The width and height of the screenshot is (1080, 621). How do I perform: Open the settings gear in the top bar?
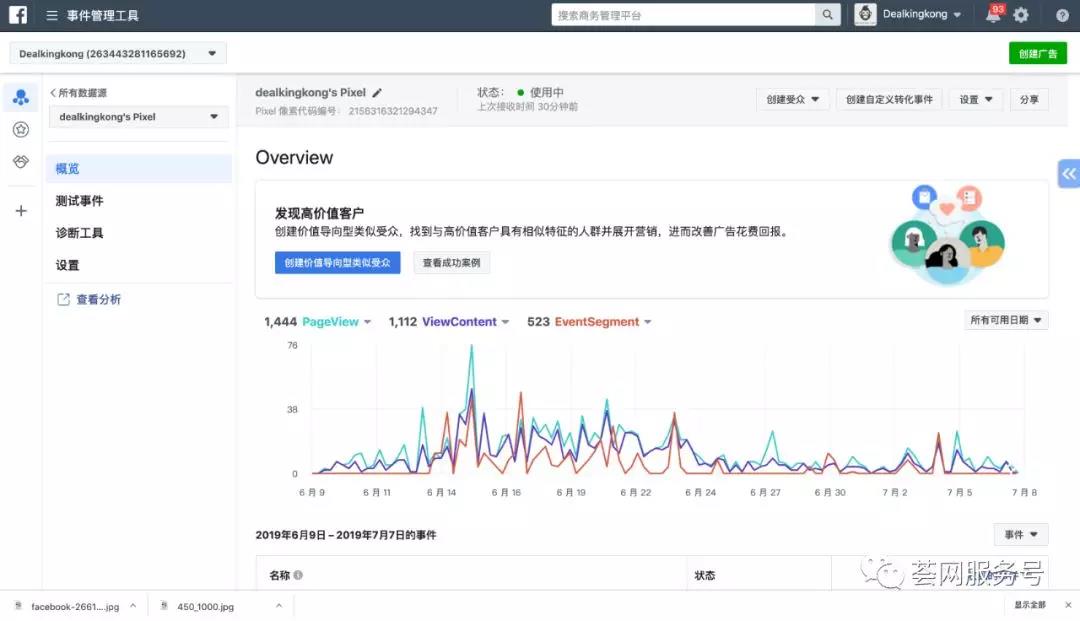tap(1020, 14)
